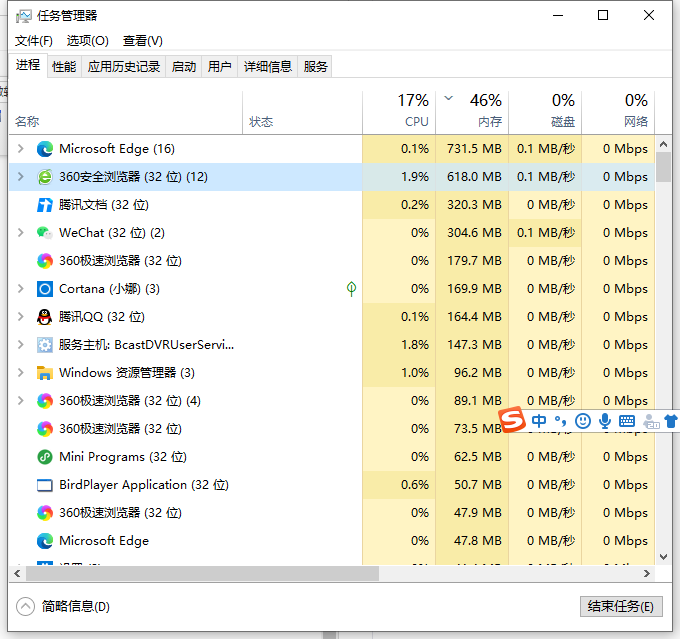Click the Sogou input method S logo
Screen dimensions: 680x639
513,420
